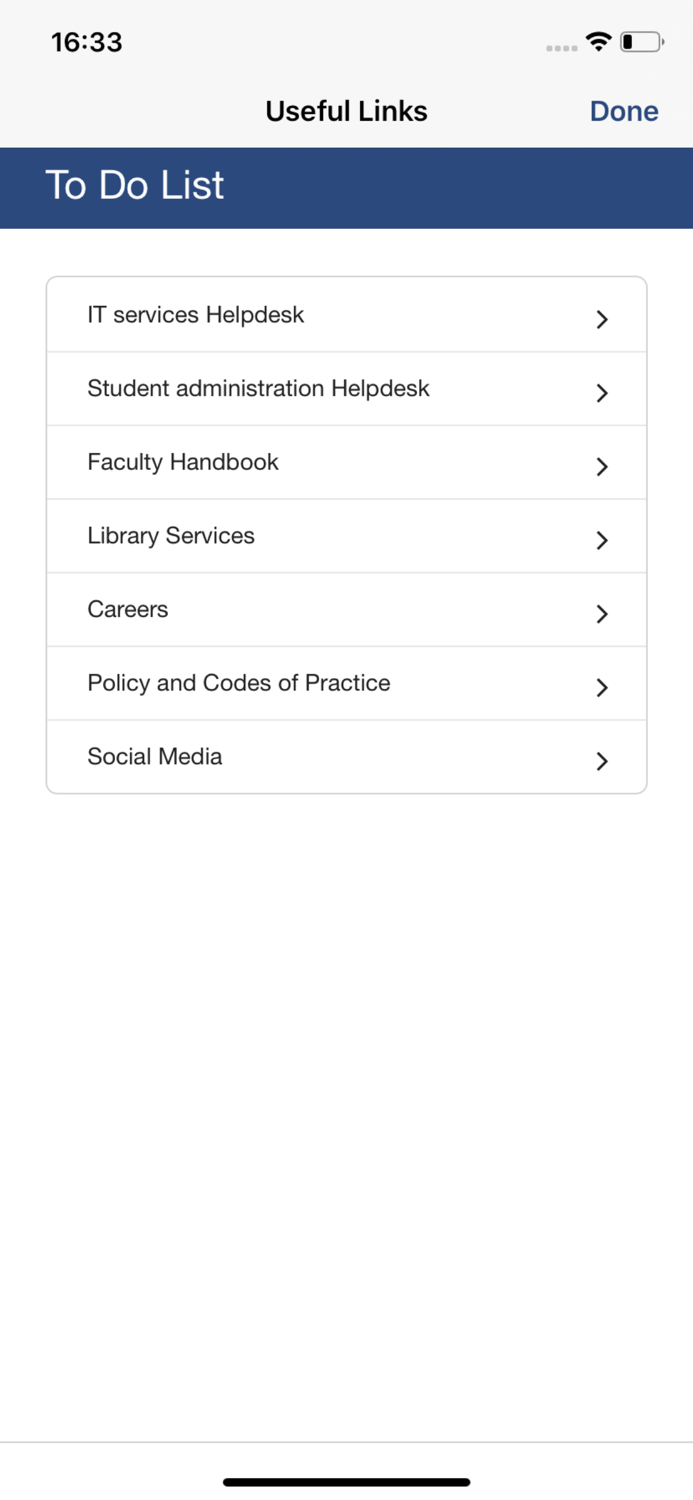
Task: Expand the Library Services chevron
Action: coord(602,540)
